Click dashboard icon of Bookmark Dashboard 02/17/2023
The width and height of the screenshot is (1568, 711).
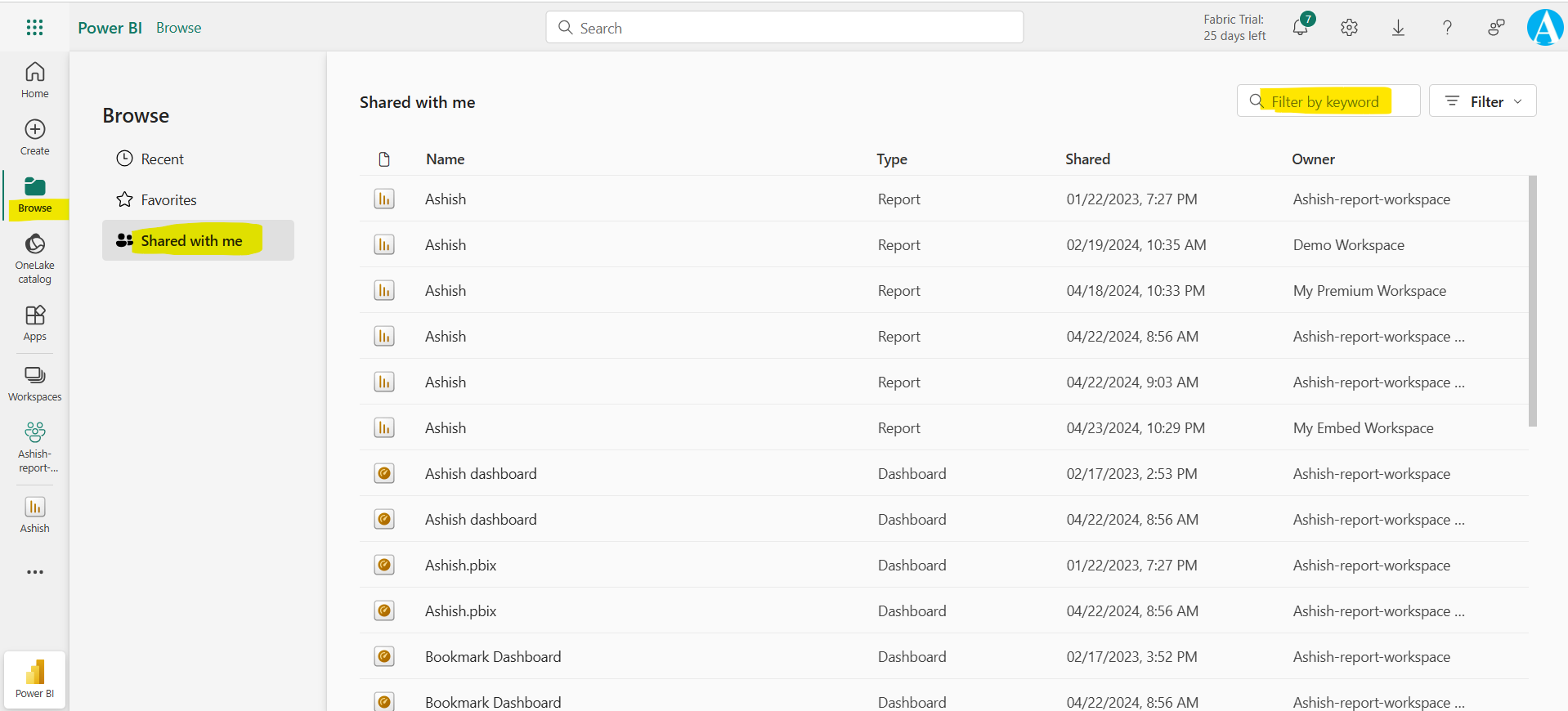384,656
